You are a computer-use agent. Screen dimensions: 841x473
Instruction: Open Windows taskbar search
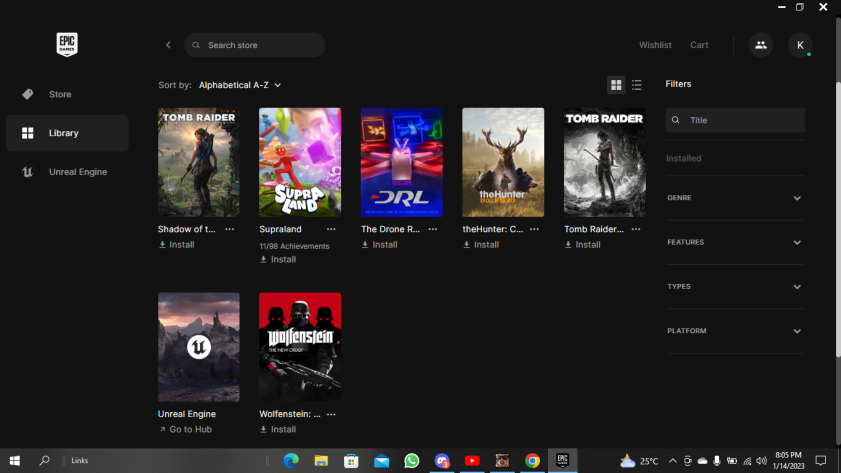[45, 461]
